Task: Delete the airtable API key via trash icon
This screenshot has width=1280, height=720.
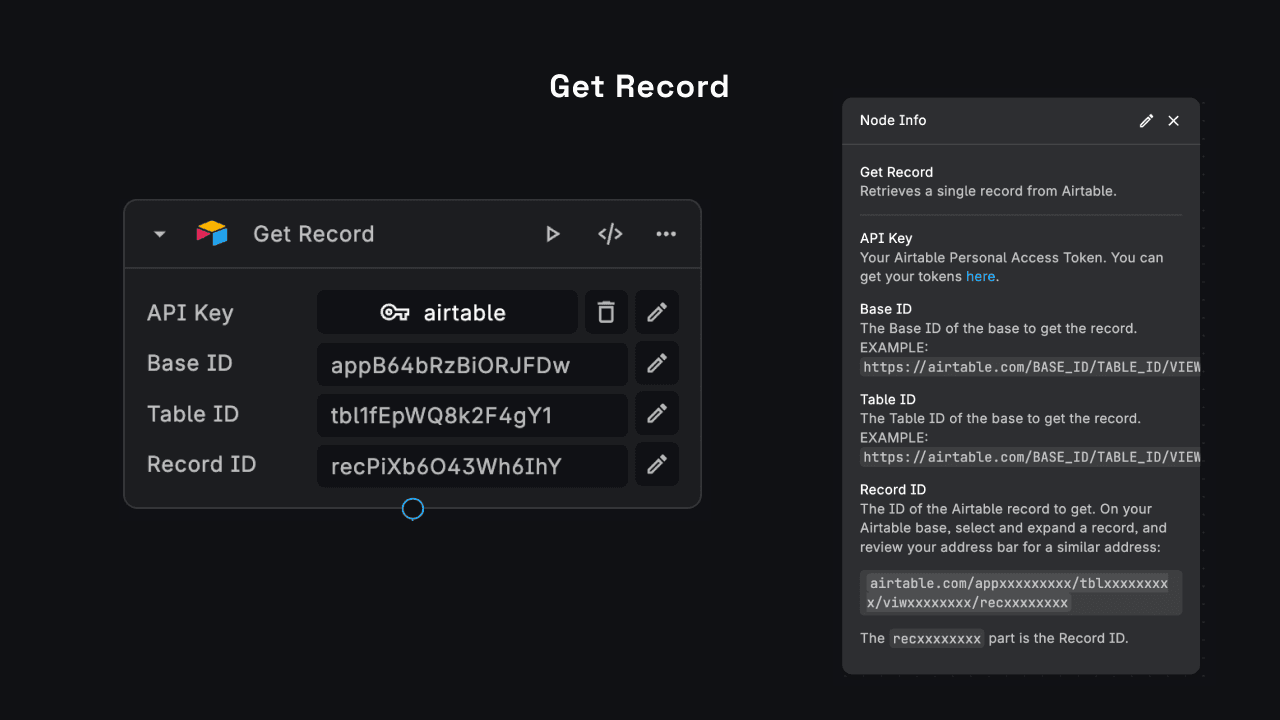Action: pos(606,312)
